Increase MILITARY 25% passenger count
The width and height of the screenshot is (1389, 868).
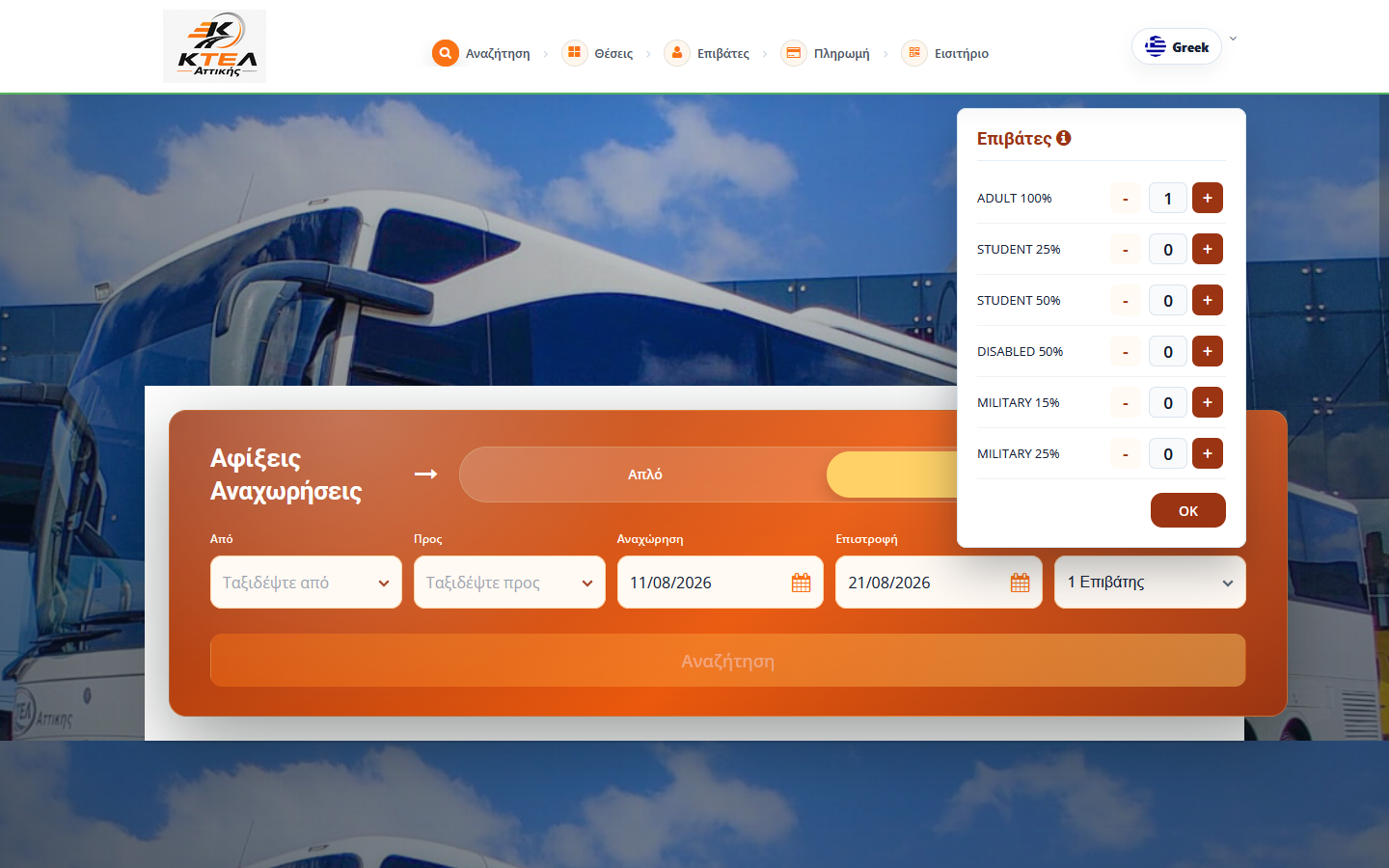pyautogui.click(x=1208, y=453)
